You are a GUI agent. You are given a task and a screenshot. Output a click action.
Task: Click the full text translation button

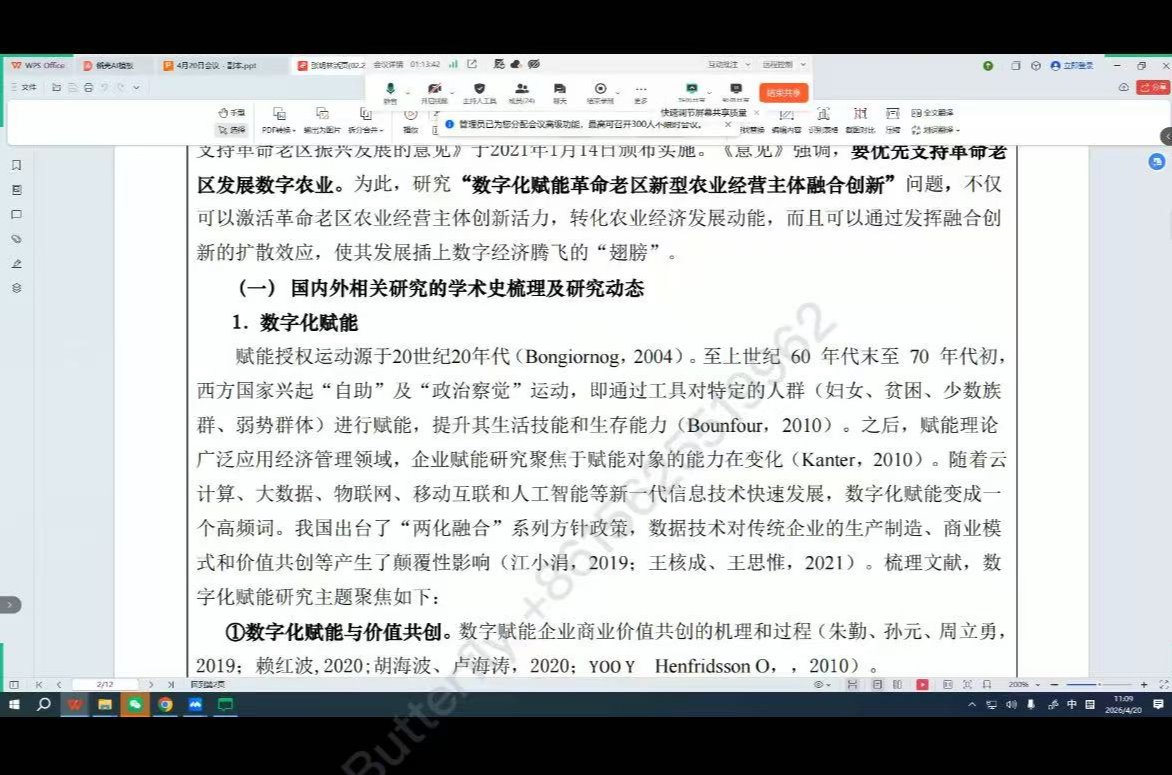tap(932, 113)
